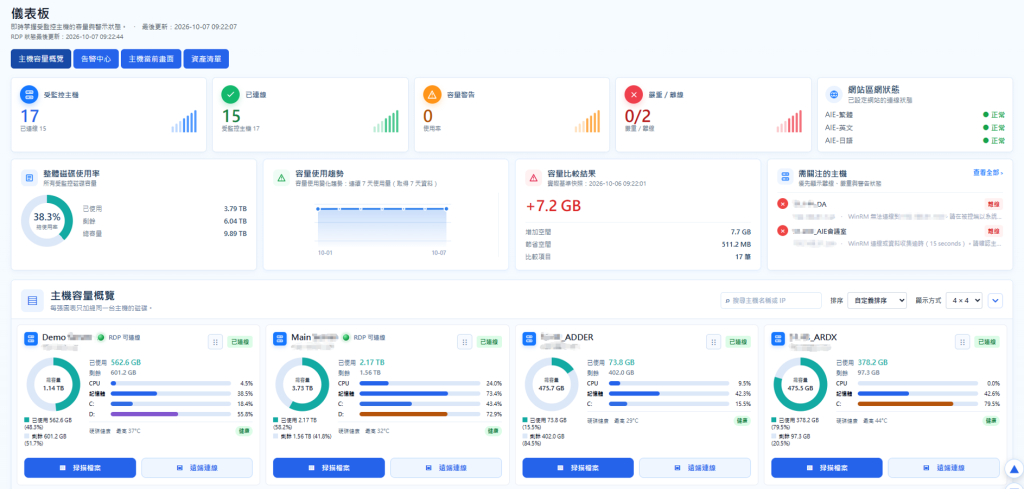Image resolution: width=1024 pixels, height=489 pixels.
Task: Open the 主機容量概覽 tab
Action: coord(41,59)
